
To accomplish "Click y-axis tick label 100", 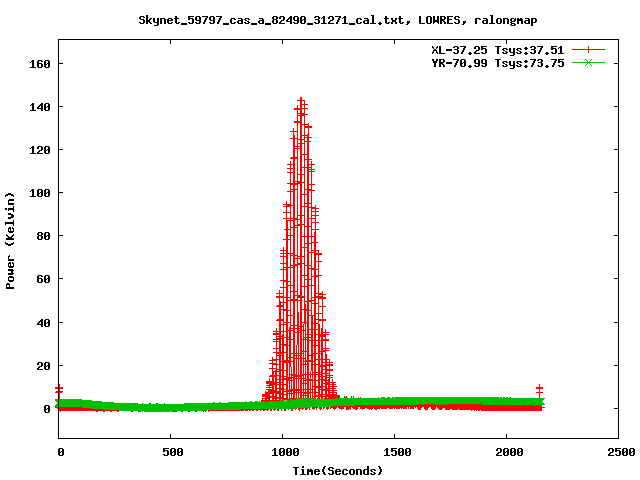I will (x=40, y=193).
